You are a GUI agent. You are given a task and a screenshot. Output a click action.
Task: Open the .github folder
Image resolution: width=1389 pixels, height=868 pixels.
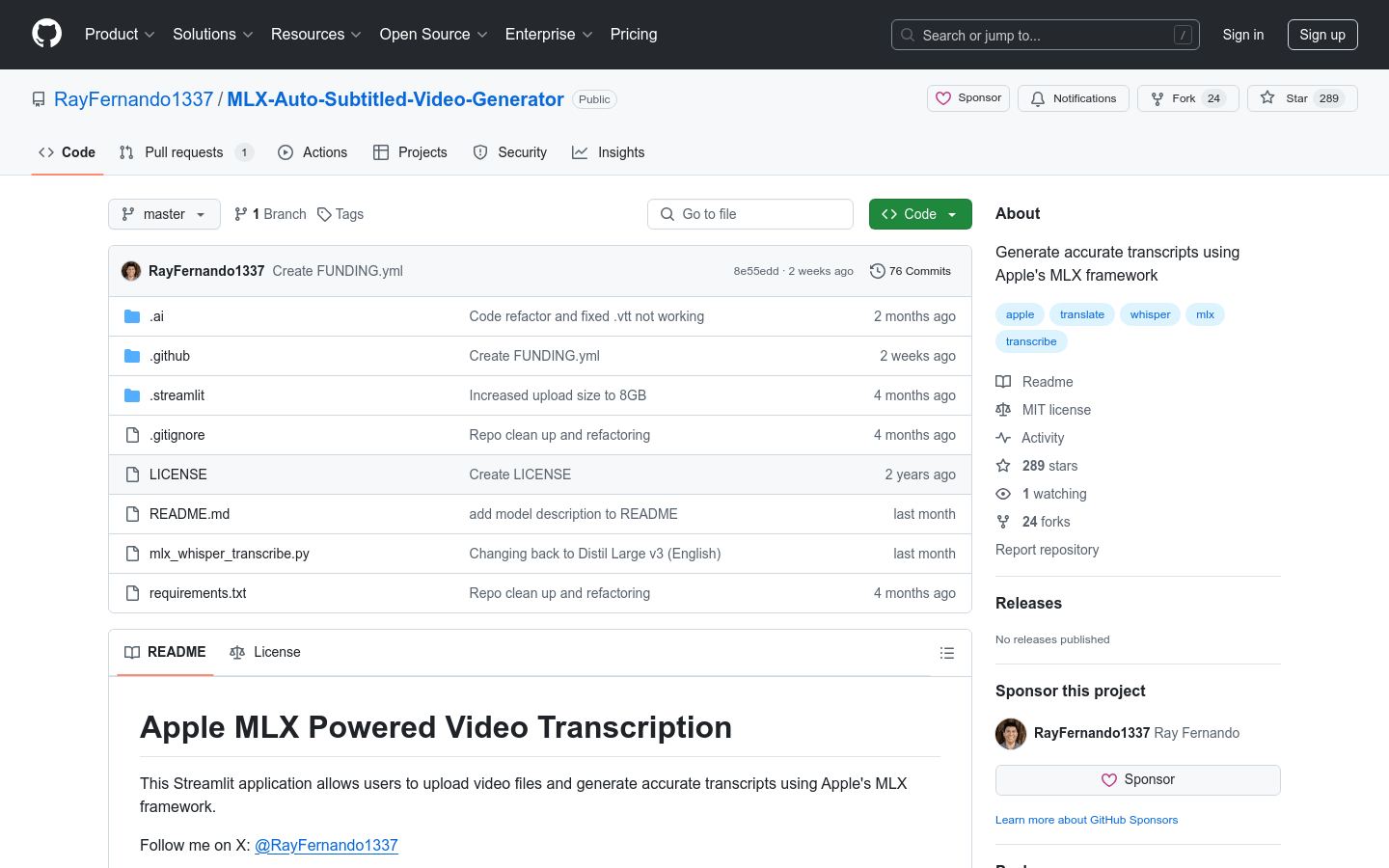pos(170,356)
